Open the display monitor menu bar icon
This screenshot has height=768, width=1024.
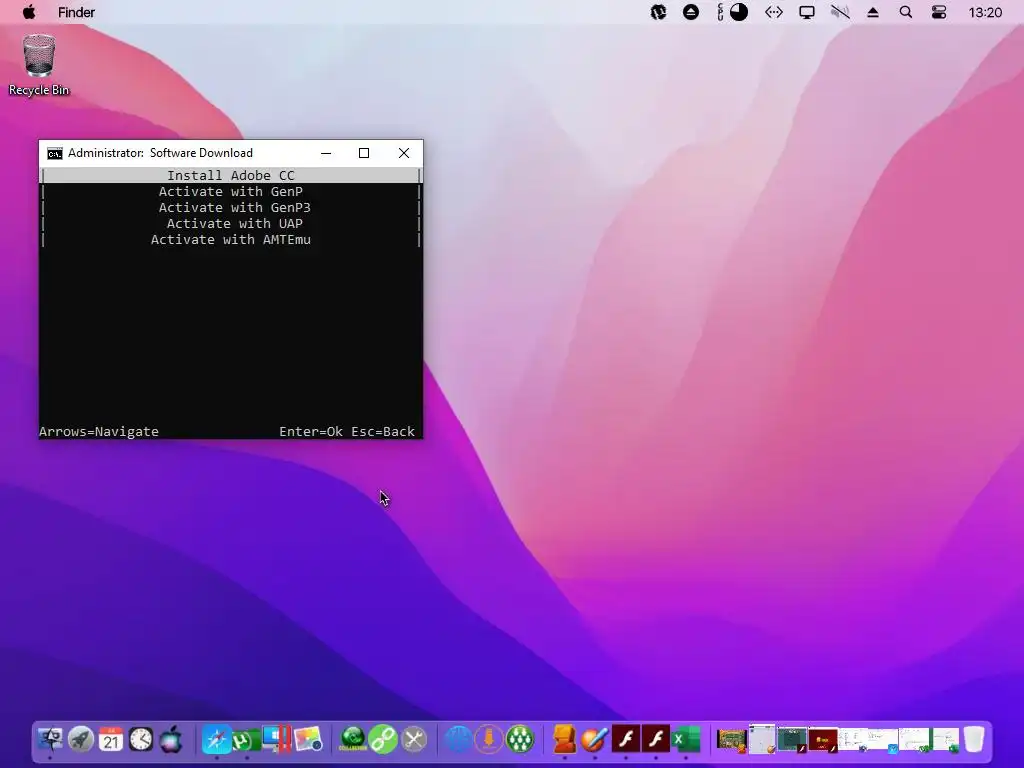807,12
